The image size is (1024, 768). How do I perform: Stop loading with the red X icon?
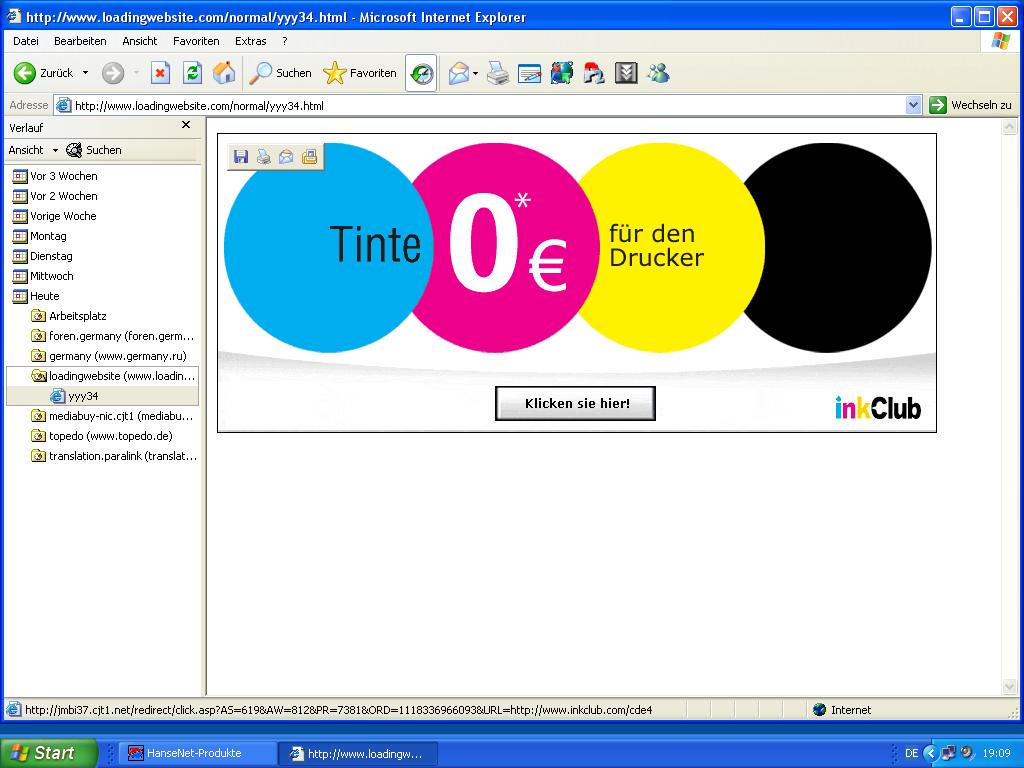(x=160, y=72)
